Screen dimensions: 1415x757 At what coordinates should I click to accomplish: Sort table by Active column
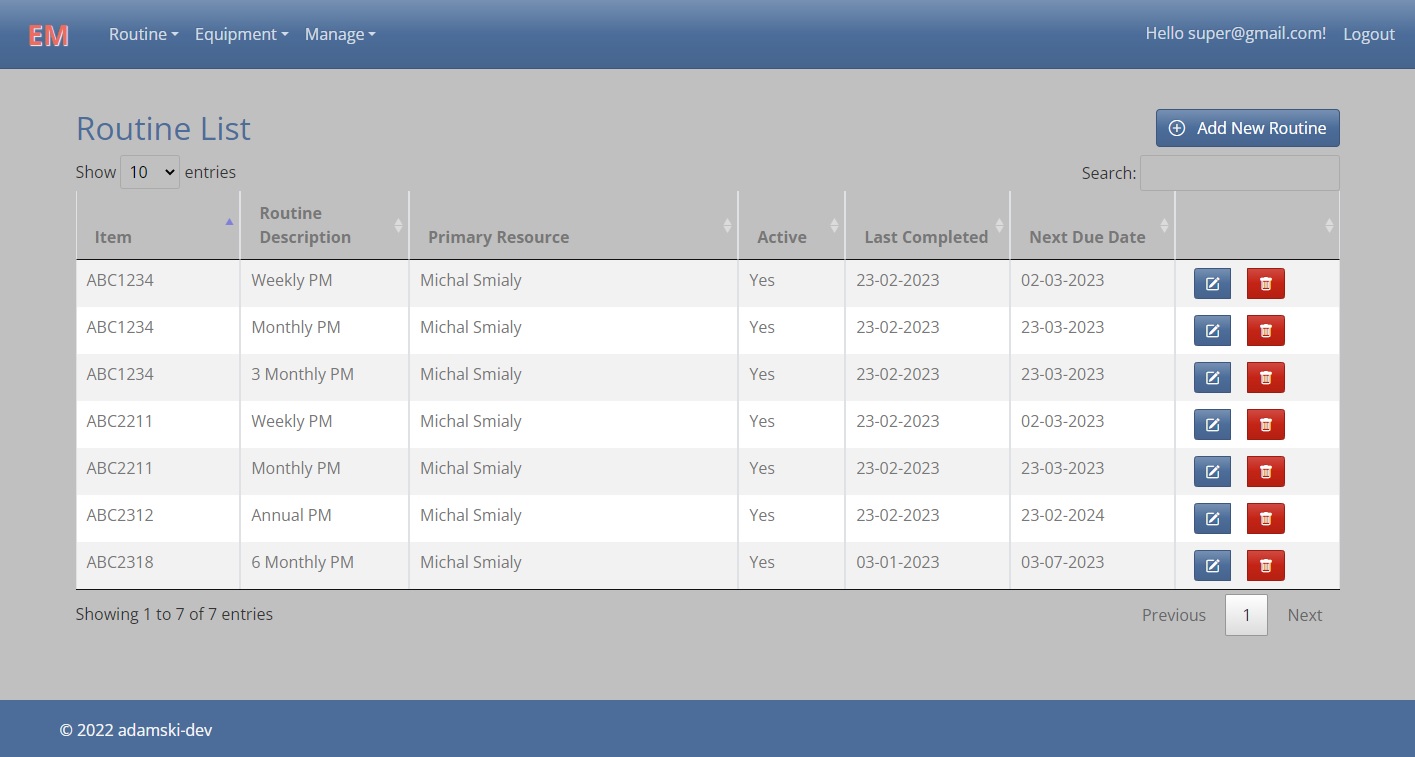pos(792,225)
